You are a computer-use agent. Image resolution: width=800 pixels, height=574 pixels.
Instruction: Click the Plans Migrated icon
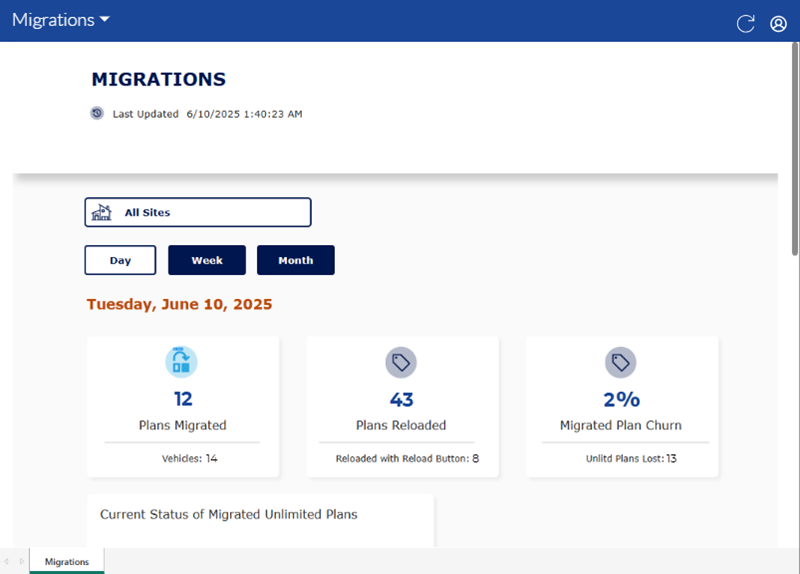(x=181, y=362)
